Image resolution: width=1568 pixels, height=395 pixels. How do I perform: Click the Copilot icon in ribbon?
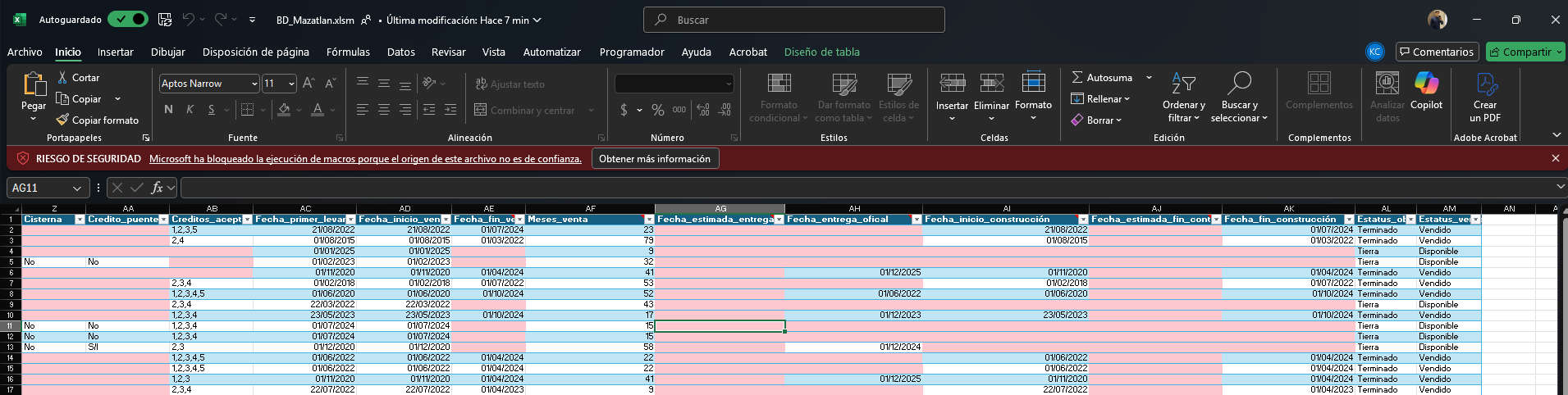[x=1426, y=84]
